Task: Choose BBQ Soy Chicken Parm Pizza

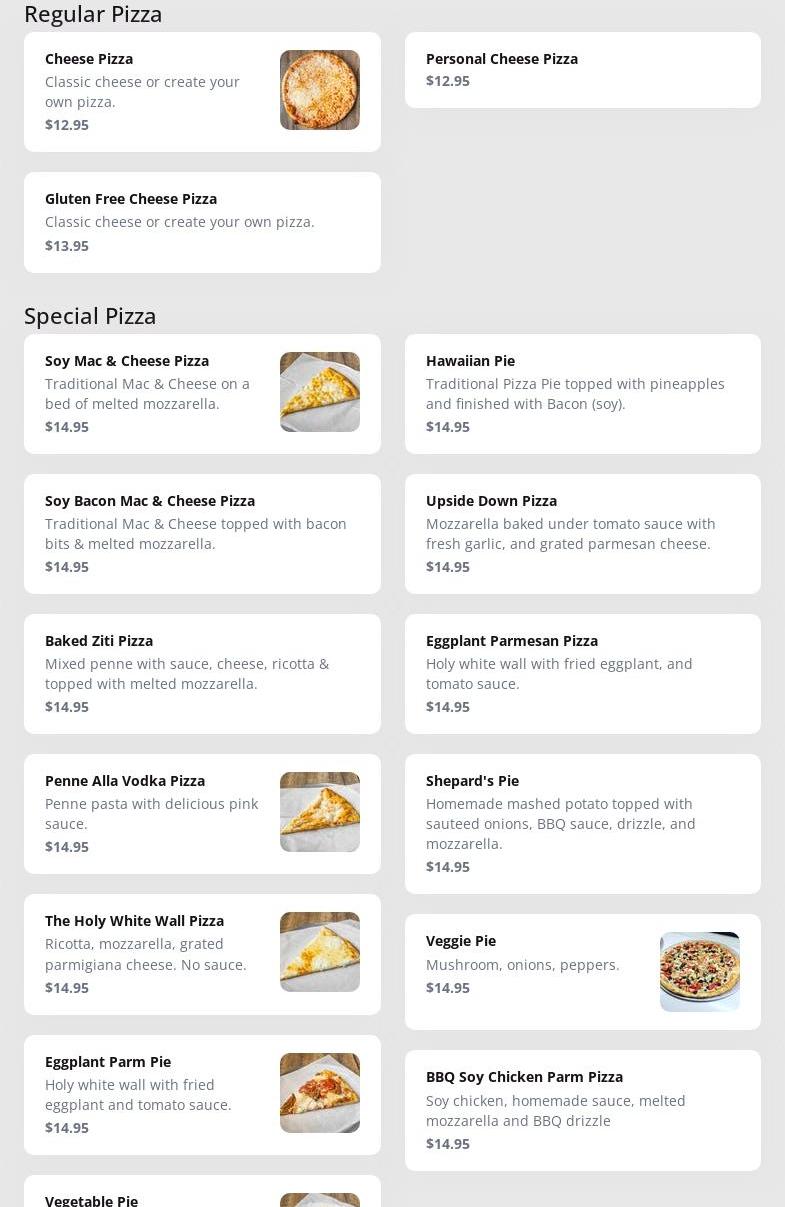Action: click(x=582, y=1110)
